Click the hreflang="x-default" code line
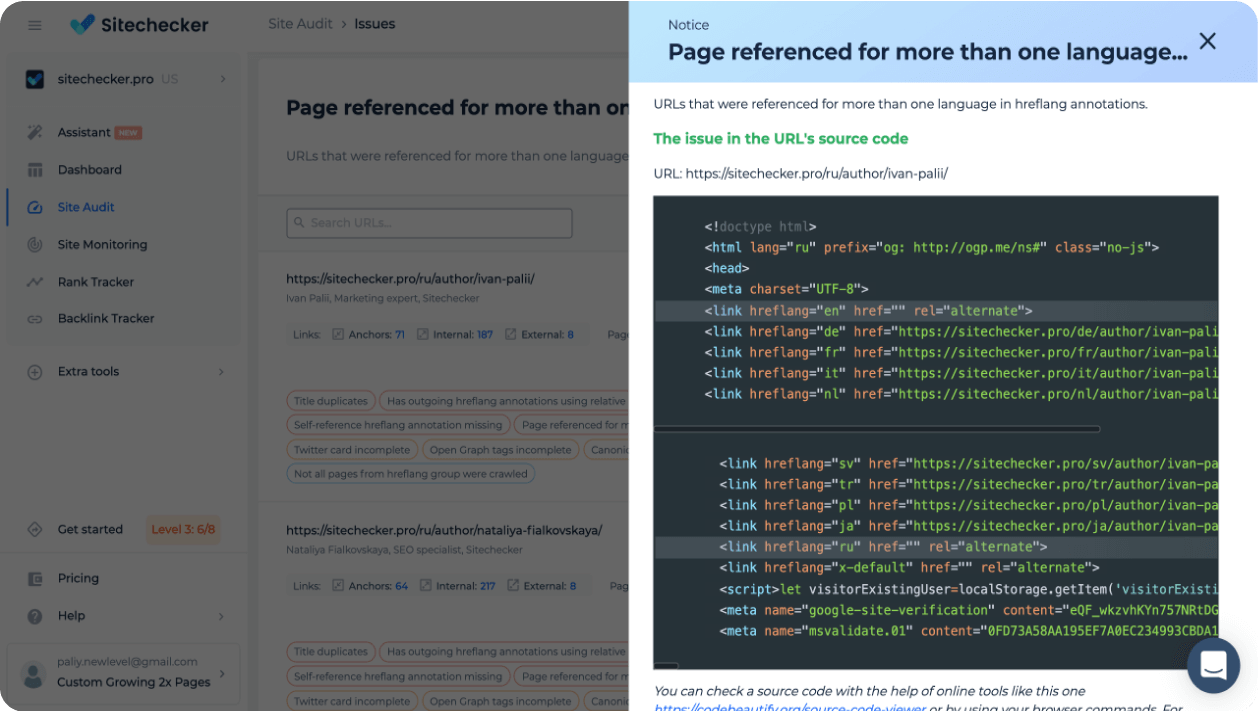Viewport: 1258px width, 711px height. click(909, 568)
